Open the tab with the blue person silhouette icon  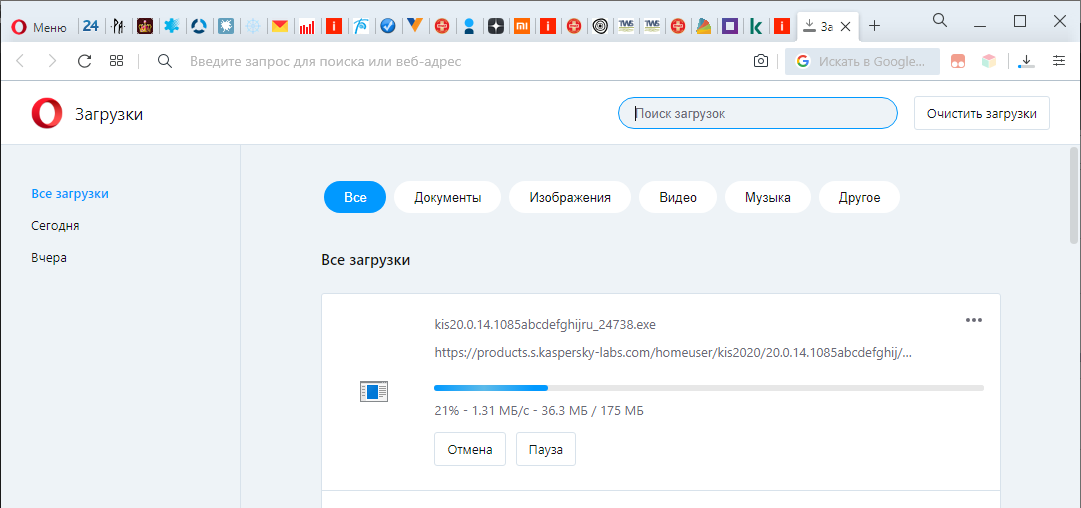469,27
